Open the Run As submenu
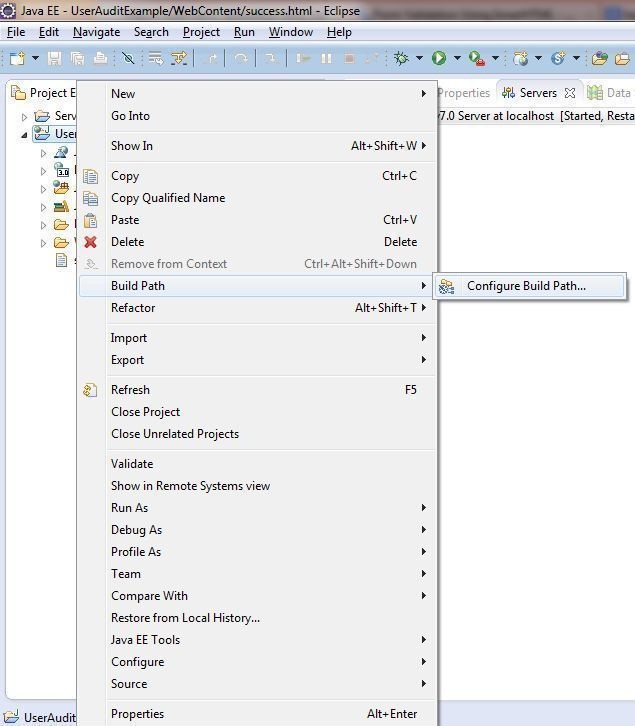 point(257,508)
